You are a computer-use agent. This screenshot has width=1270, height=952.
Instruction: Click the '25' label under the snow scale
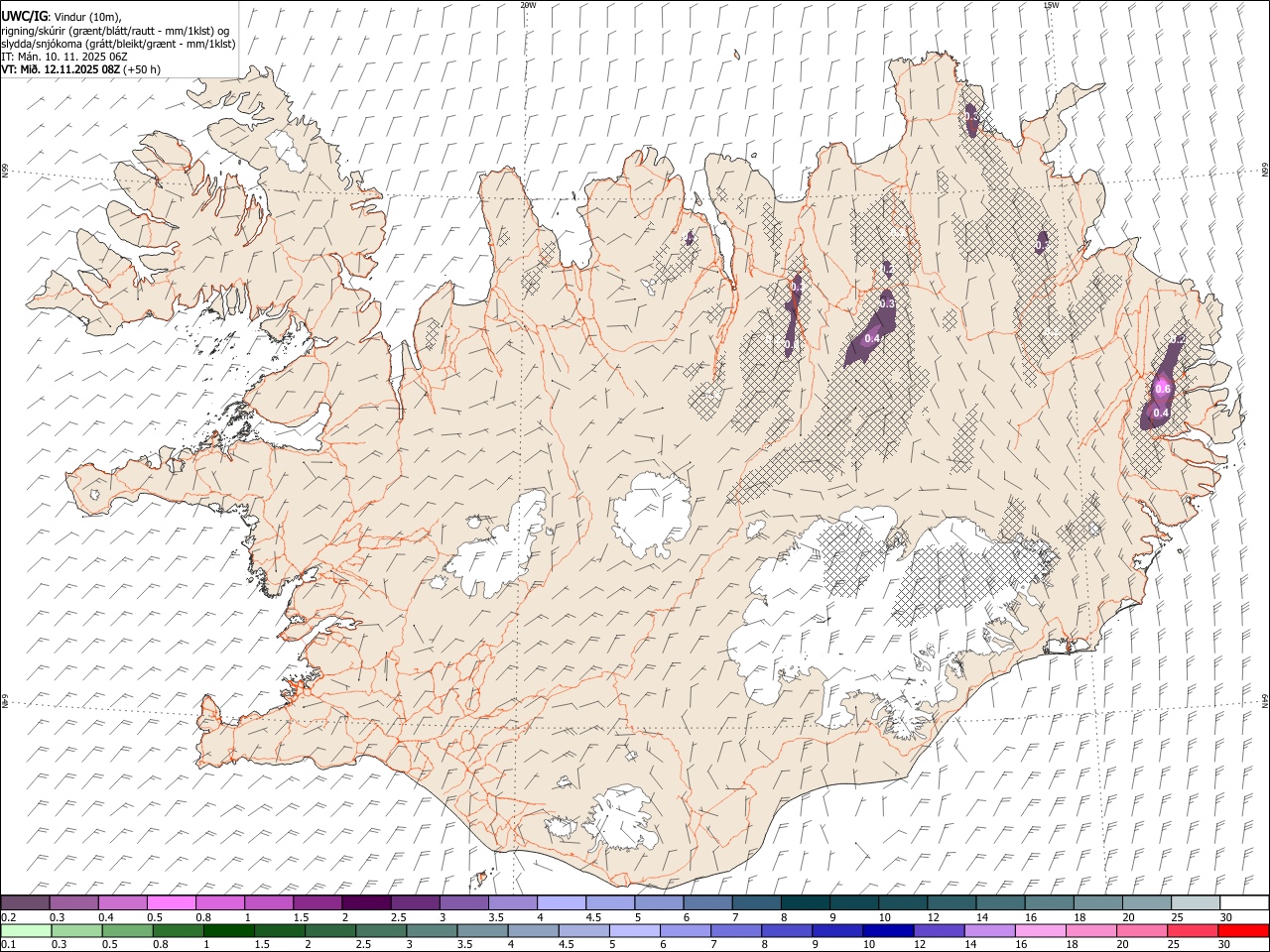click(x=1178, y=917)
